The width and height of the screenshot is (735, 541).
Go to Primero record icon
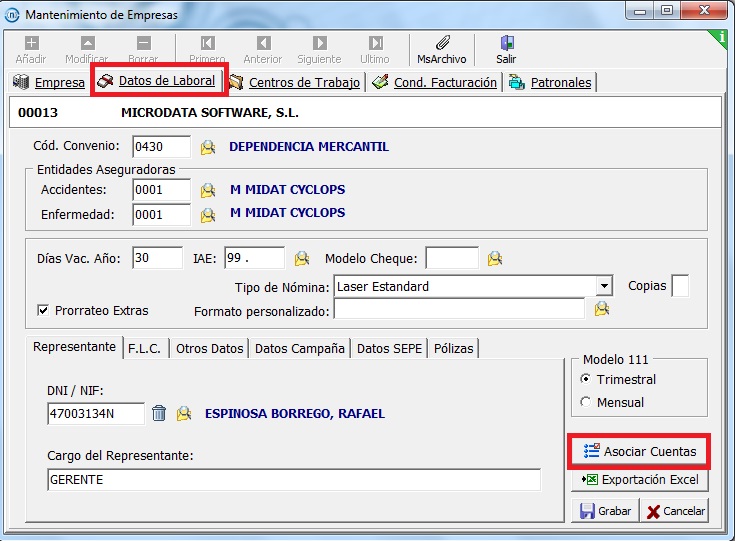[x=208, y=44]
